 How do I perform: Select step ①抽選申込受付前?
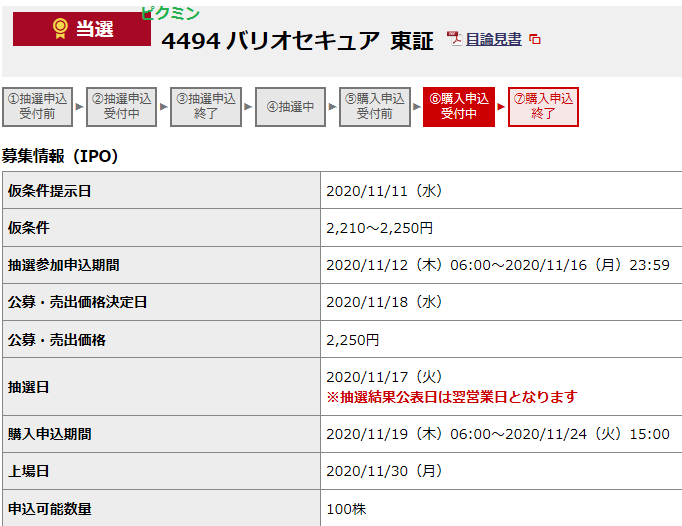tap(37, 107)
